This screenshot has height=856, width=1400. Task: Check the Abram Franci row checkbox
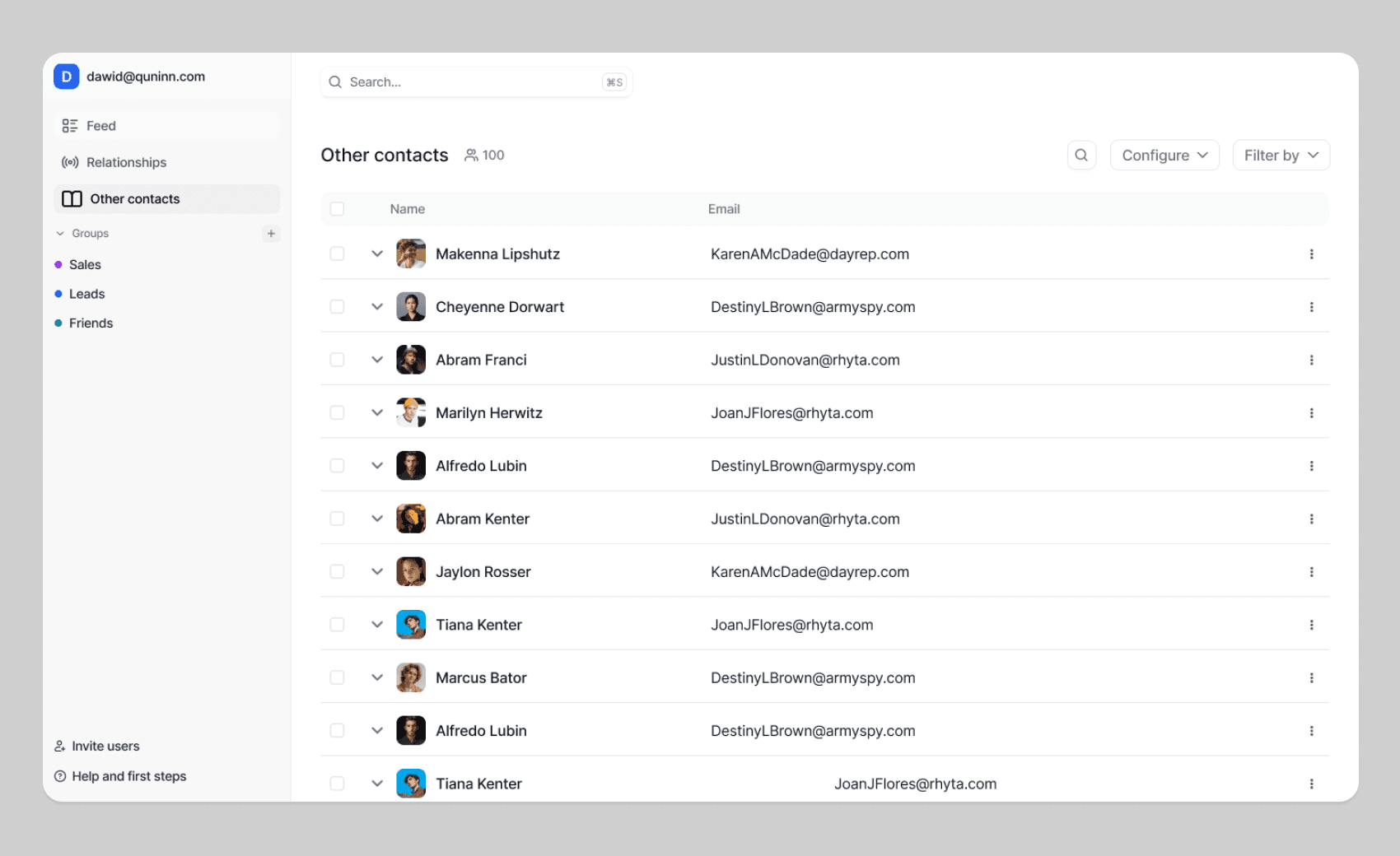pyautogui.click(x=337, y=360)
